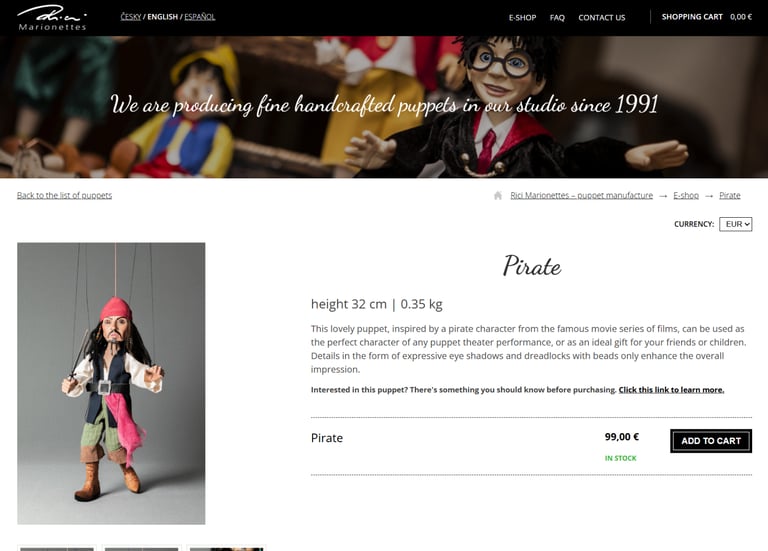Open the FAQ page
This screenshot has height=551, width=768.
[557, 18]
